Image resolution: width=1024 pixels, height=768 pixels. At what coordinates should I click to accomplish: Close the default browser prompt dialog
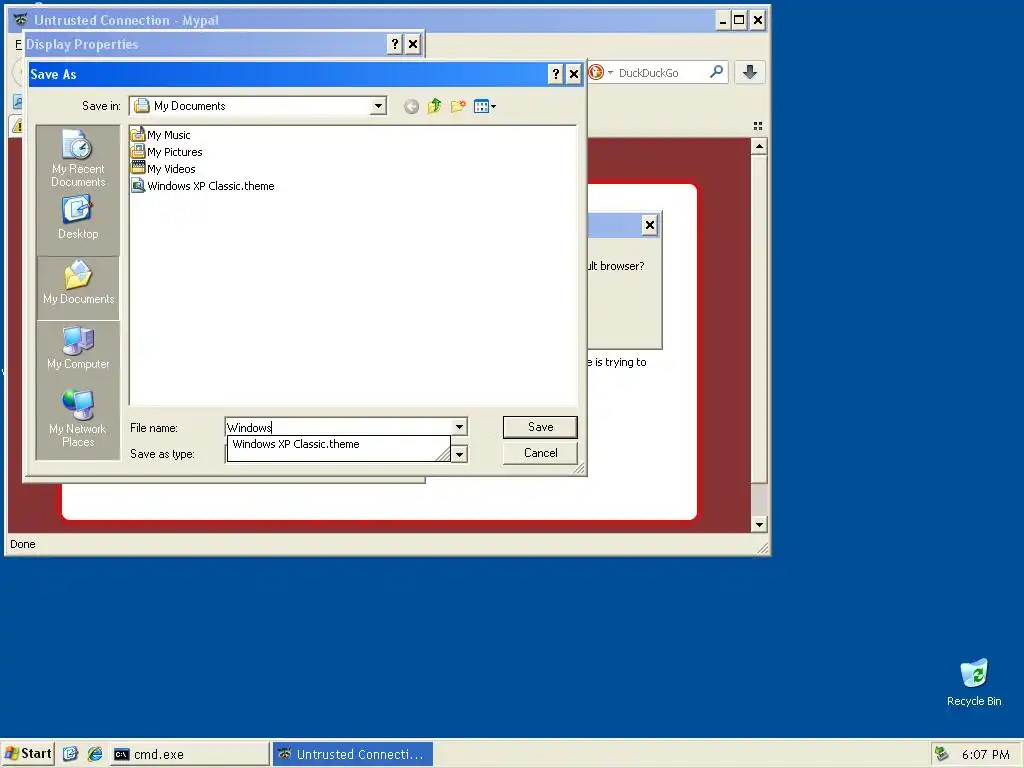tap(649, 225)
